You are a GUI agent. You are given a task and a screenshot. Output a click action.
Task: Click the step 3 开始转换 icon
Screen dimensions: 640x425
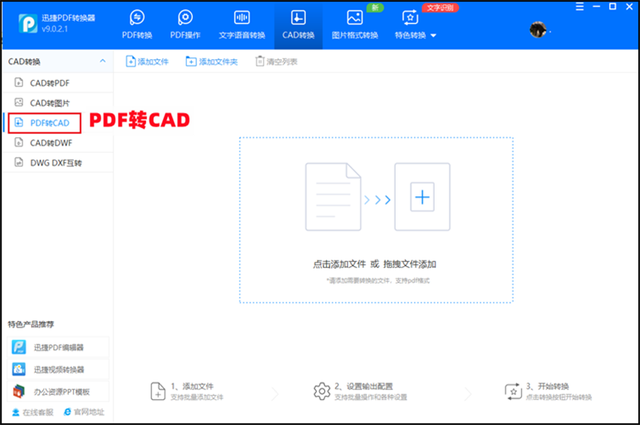pos(513,392)
